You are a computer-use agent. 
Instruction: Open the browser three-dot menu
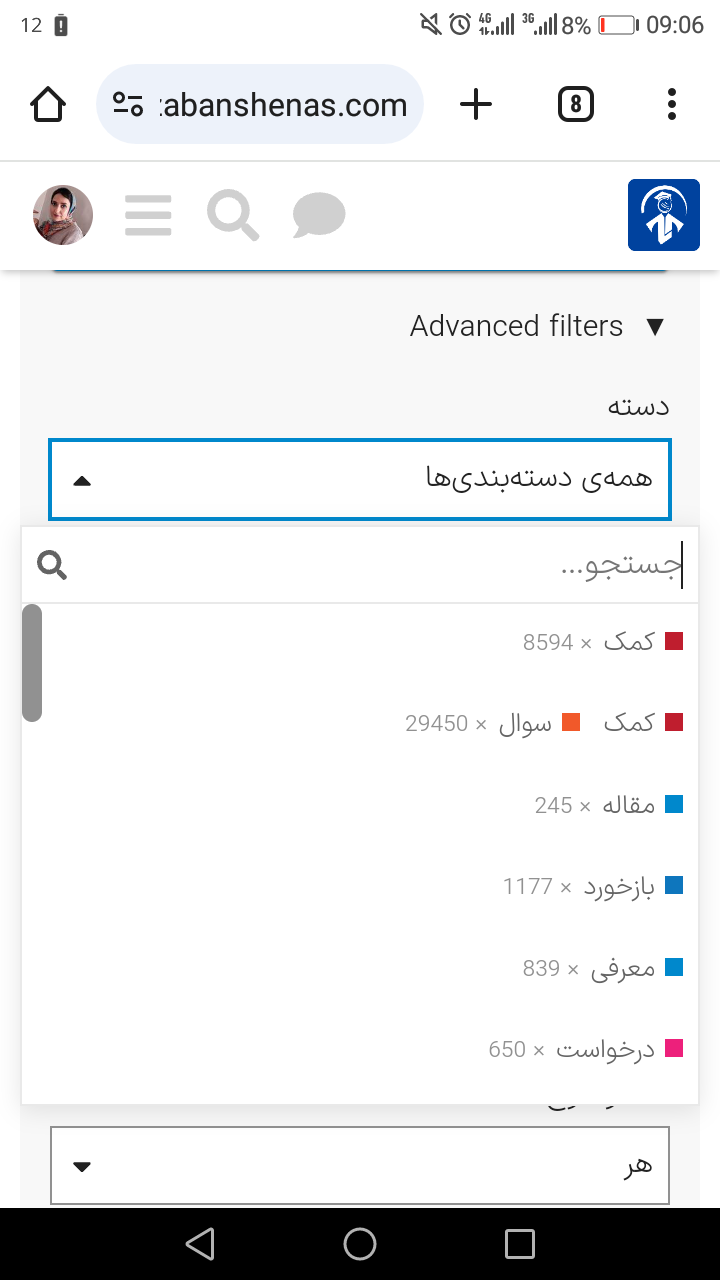[671, 104]
